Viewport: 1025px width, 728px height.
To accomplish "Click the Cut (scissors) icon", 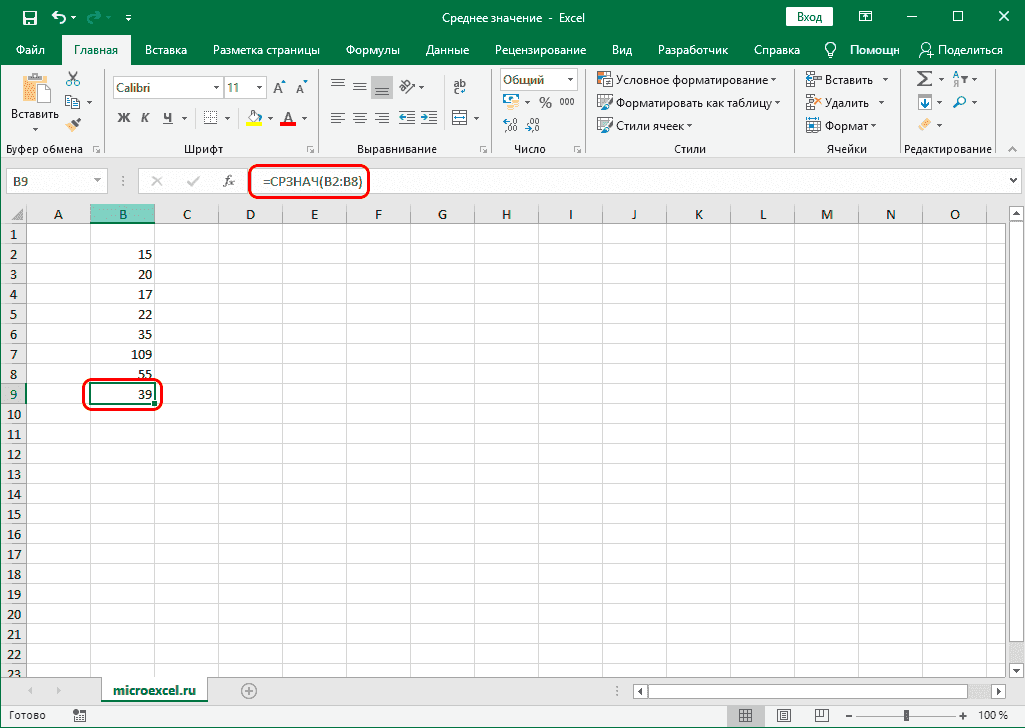I will pyautogui.click(x=72, y=77).
